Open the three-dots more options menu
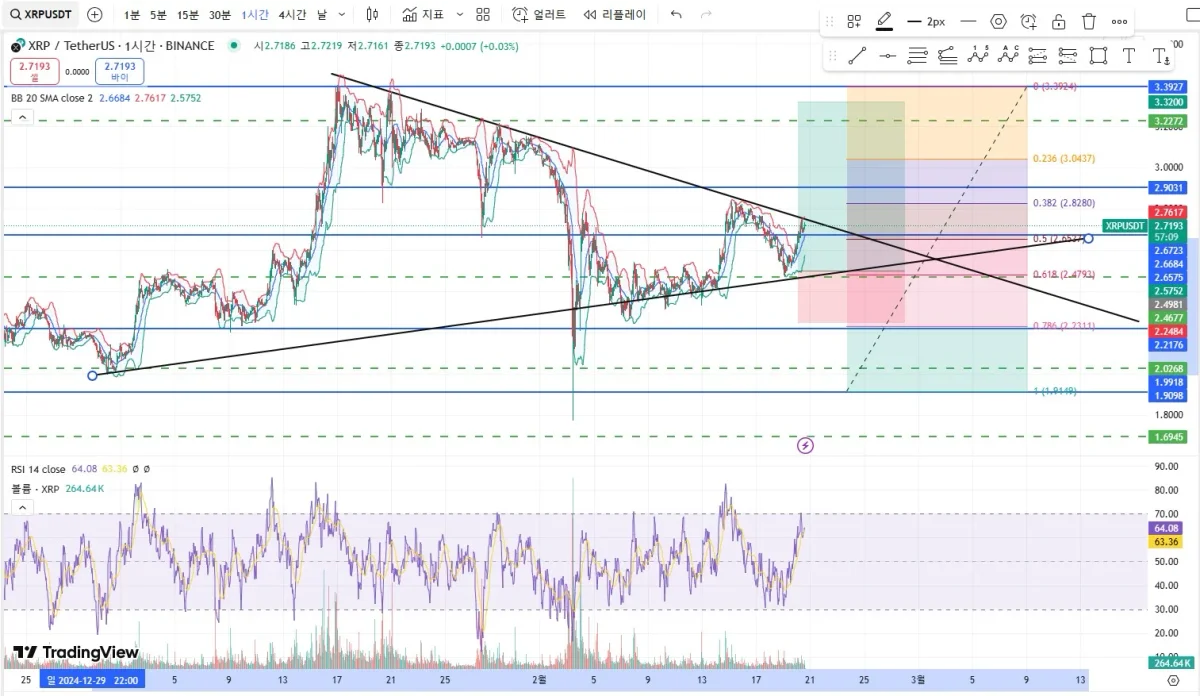Screen dimensions: 1200x696 [1120, 21]
